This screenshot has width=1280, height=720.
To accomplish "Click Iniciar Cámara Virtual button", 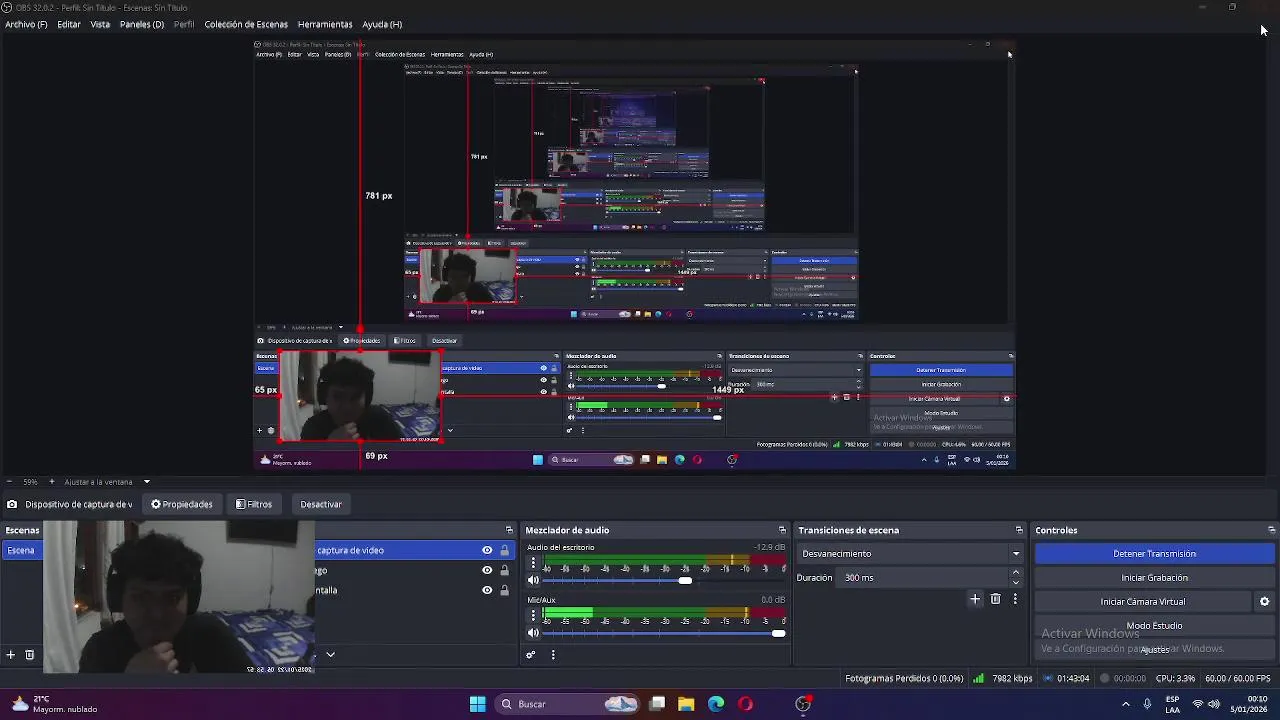I will point(1143,601).
